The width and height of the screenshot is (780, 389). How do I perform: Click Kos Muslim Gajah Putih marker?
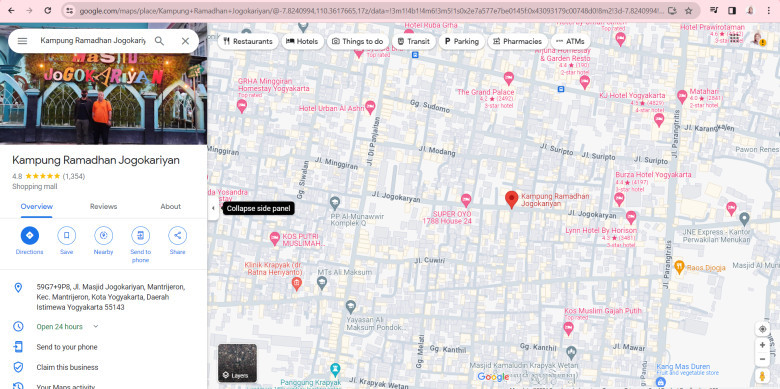568,328
